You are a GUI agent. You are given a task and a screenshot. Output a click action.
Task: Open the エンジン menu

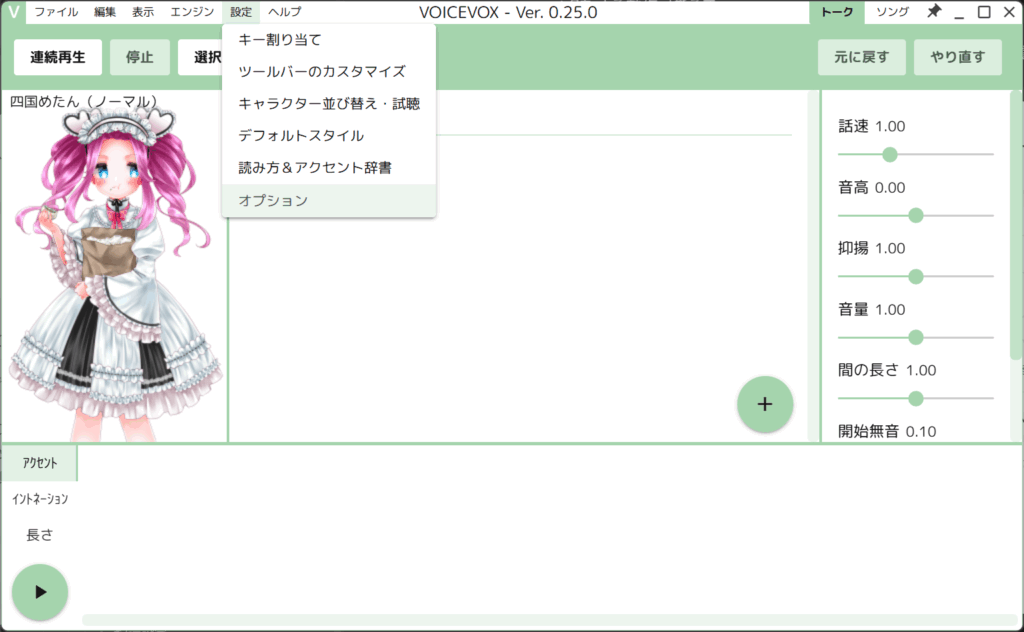(x=192, y=12)
